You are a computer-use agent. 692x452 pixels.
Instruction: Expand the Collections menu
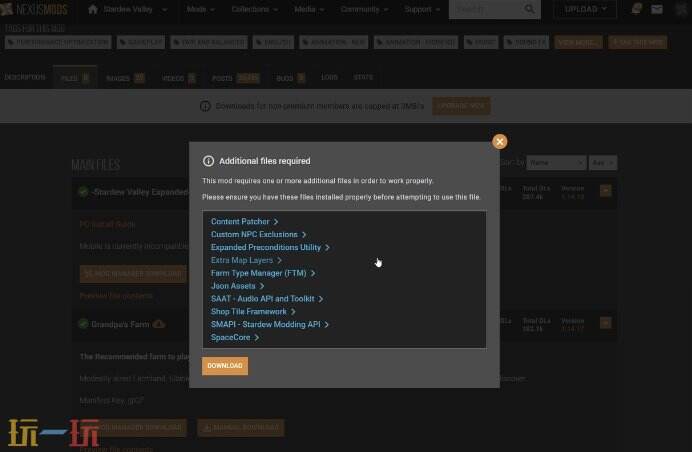click(254, 10)
